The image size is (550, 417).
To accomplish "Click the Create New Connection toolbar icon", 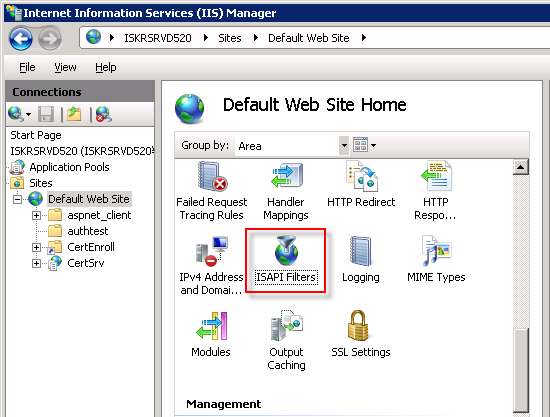I will click(16, 114).
